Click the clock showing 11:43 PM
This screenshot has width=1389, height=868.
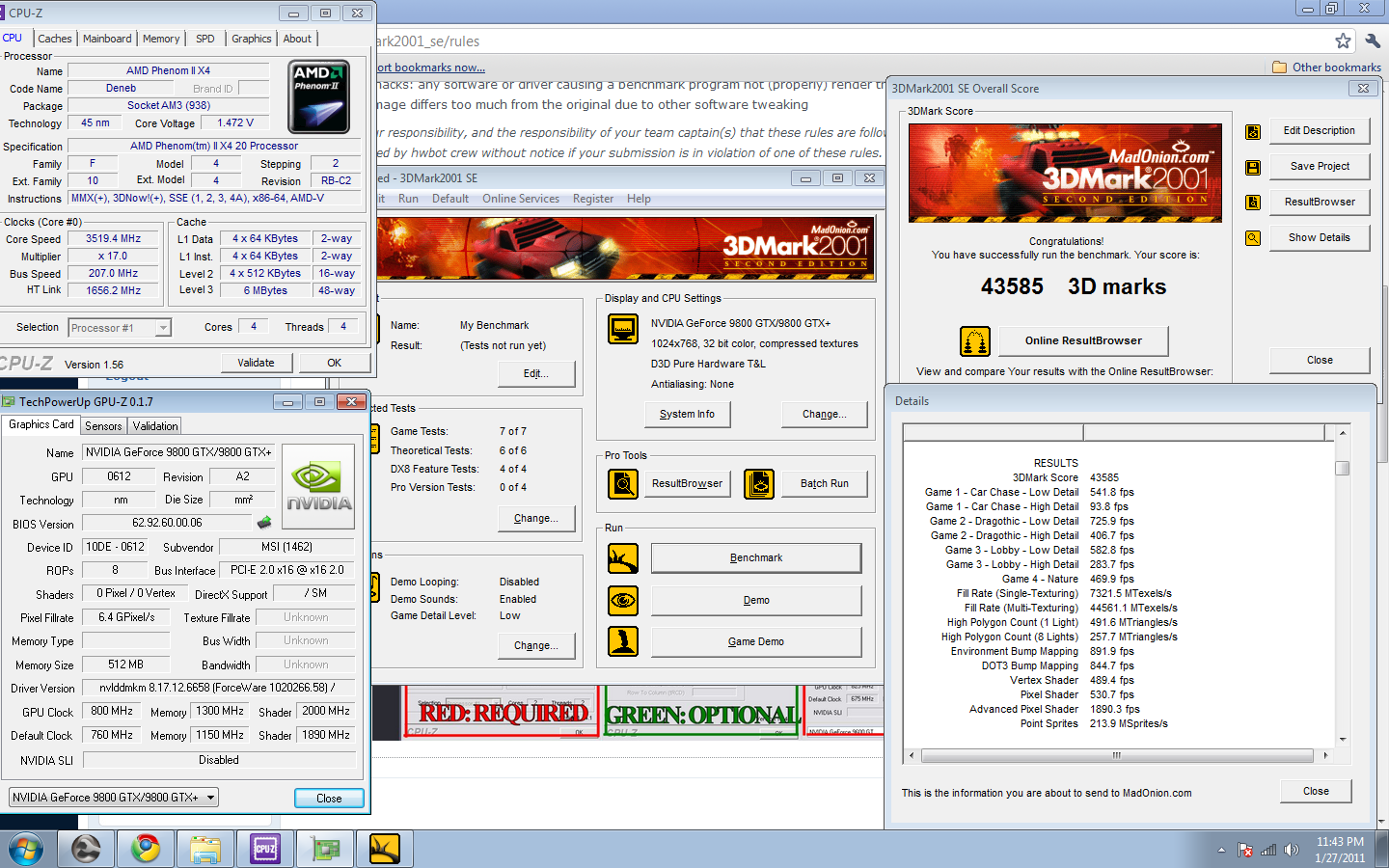click(x=1340, y=842)
